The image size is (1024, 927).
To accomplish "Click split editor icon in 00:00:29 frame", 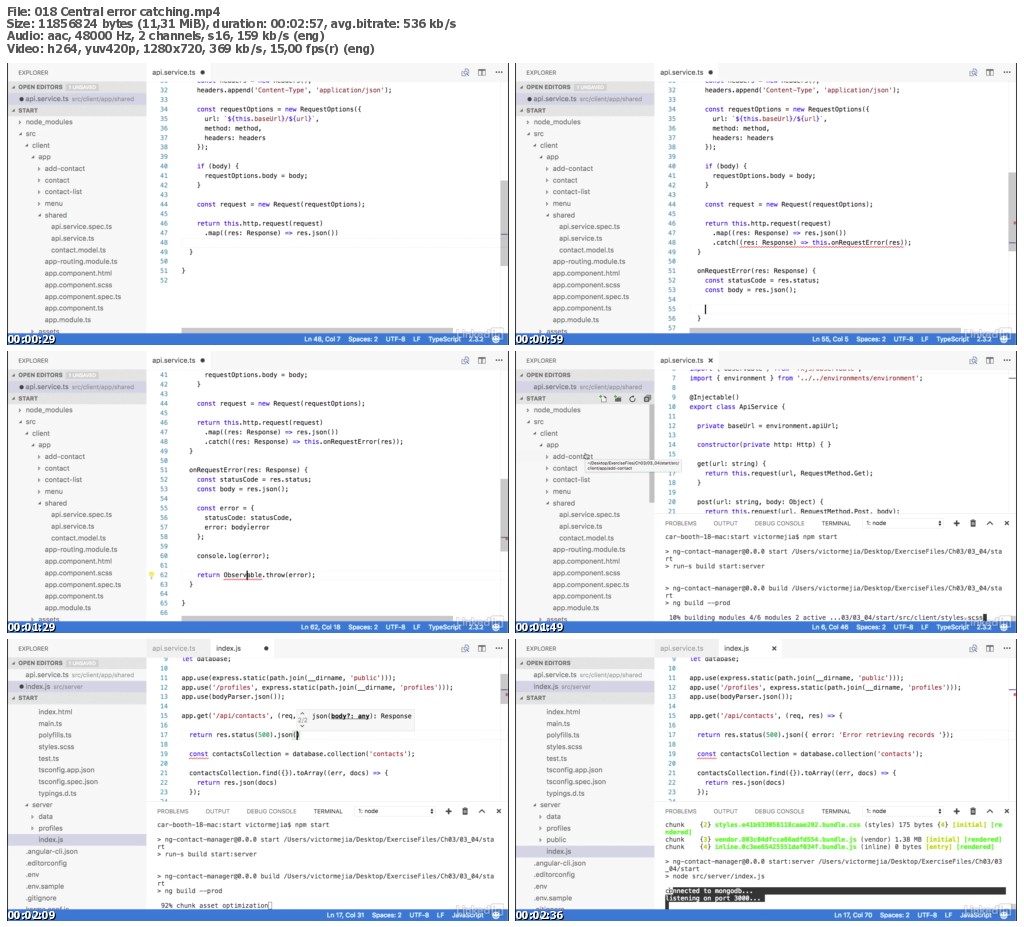I will coord(482,73).
